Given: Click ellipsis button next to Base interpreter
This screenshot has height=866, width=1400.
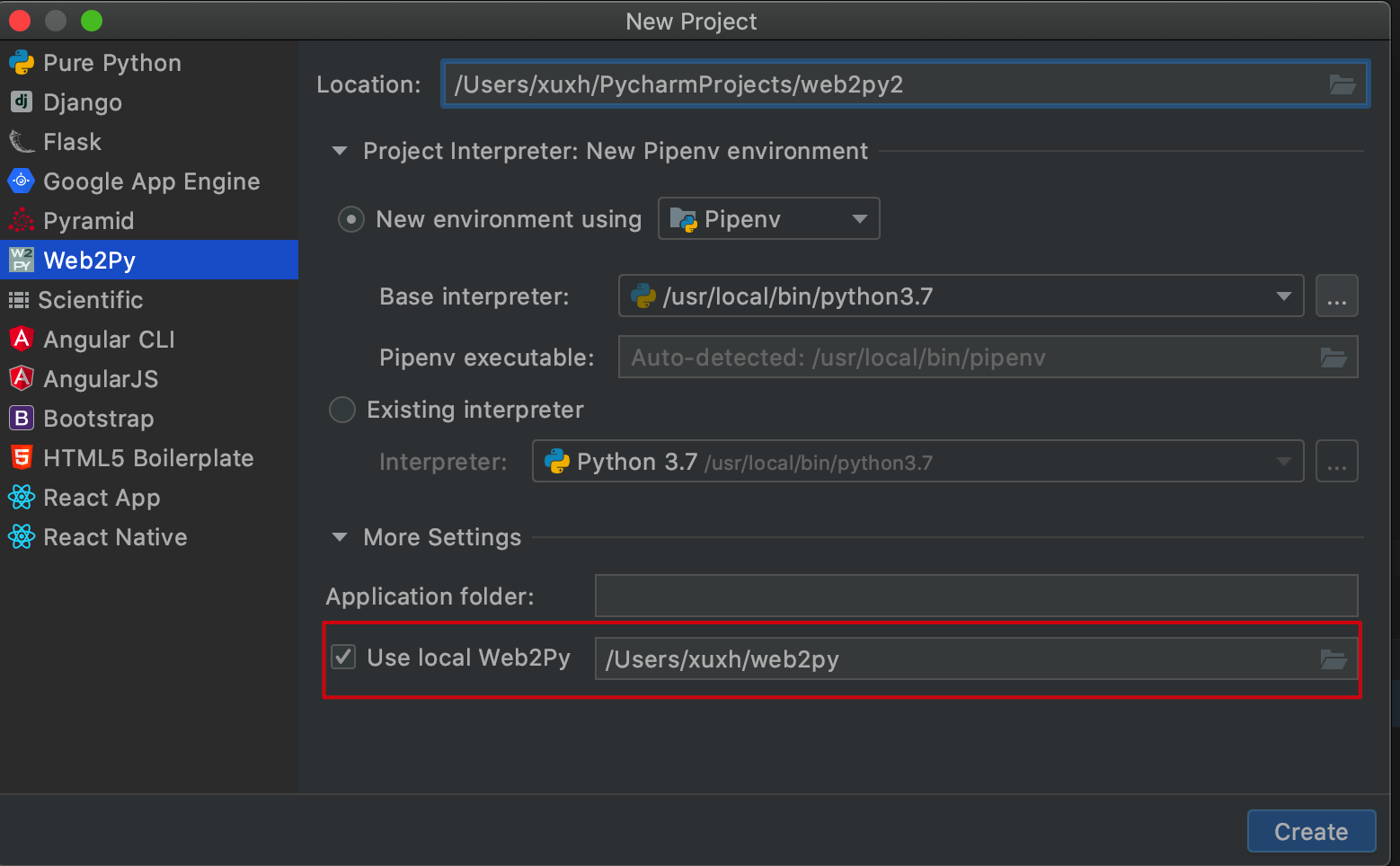Looking at the screenshot, I should [1337, 296].
